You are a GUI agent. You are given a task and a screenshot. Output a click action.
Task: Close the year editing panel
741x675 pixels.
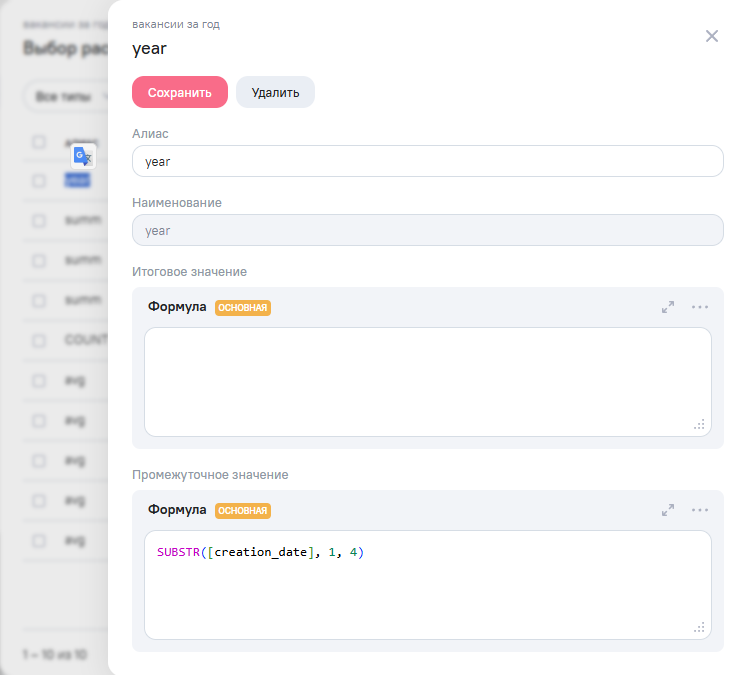[711, 36]
